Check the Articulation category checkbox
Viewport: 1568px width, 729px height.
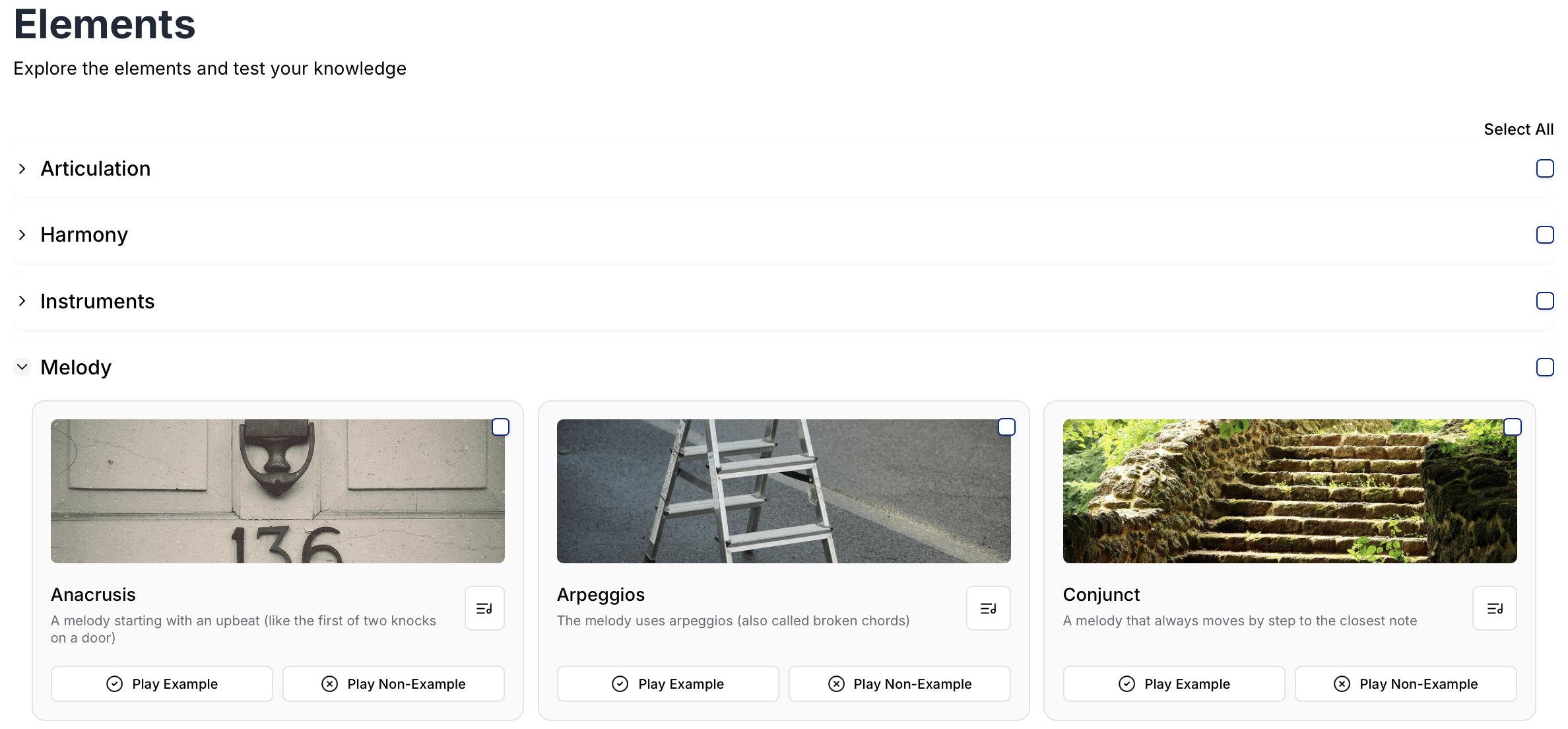point(1545,168)
